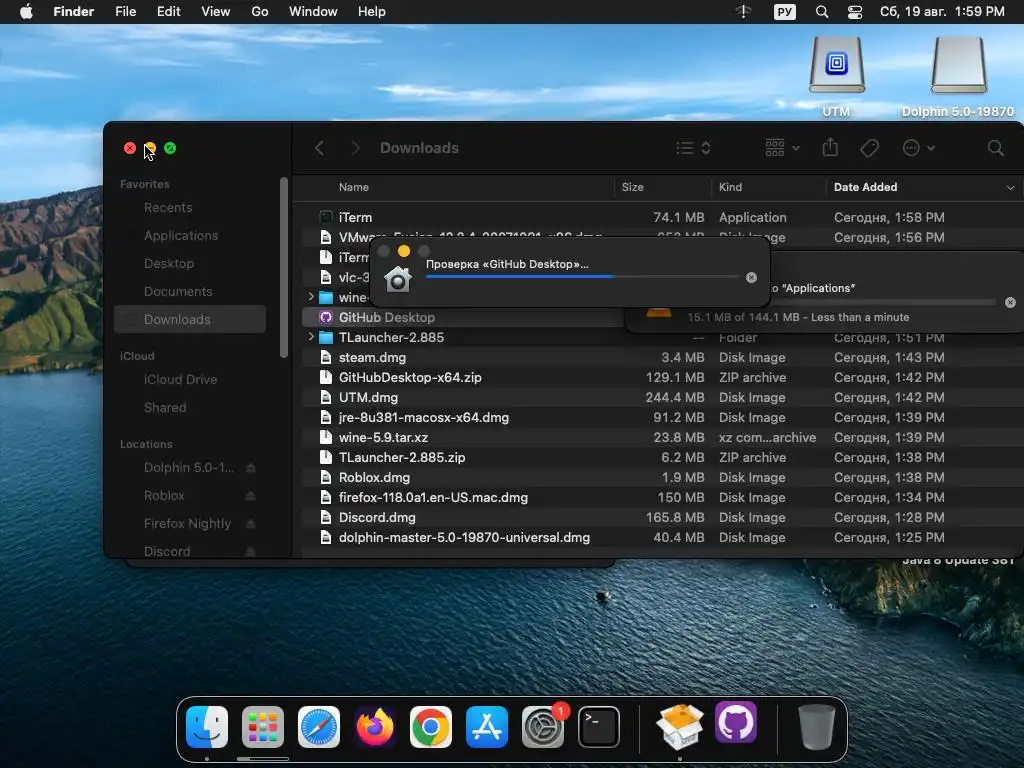Viewport: 1024px width, 768px height.
Task: Open the Action ellipsis dropdown menu
Action: [919, 148]
